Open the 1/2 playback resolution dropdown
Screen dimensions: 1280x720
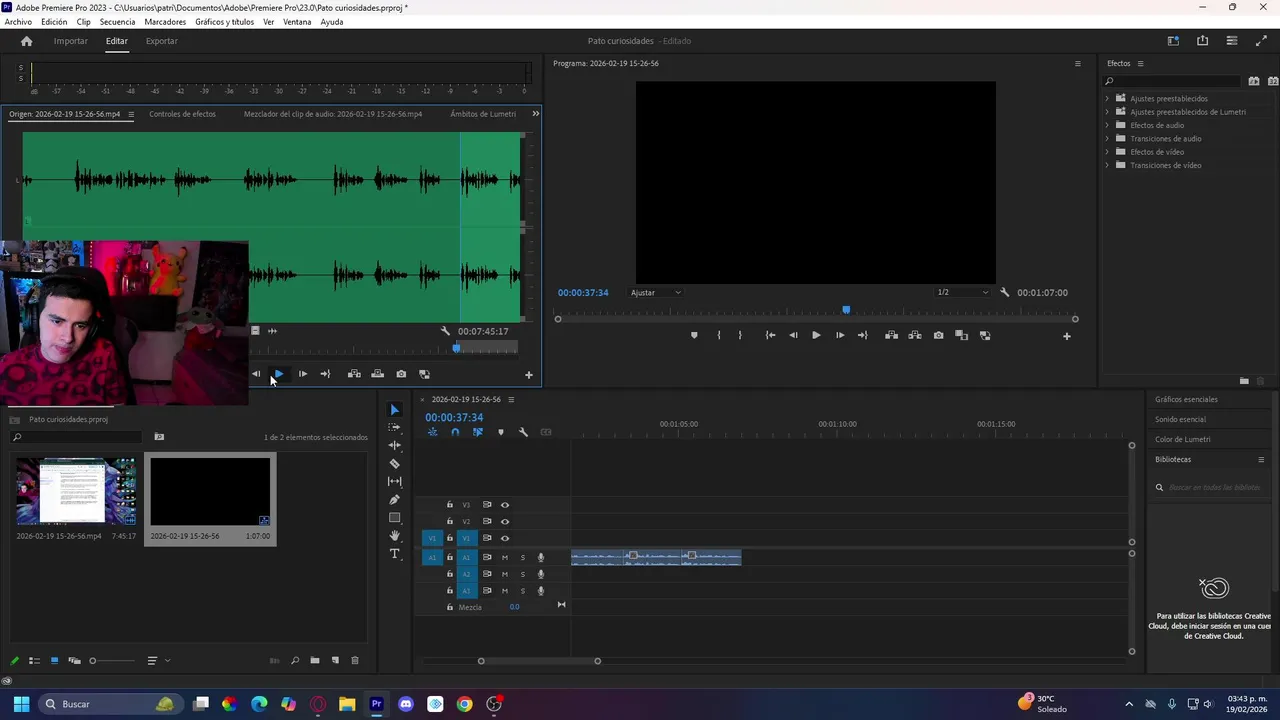point(962,292)
